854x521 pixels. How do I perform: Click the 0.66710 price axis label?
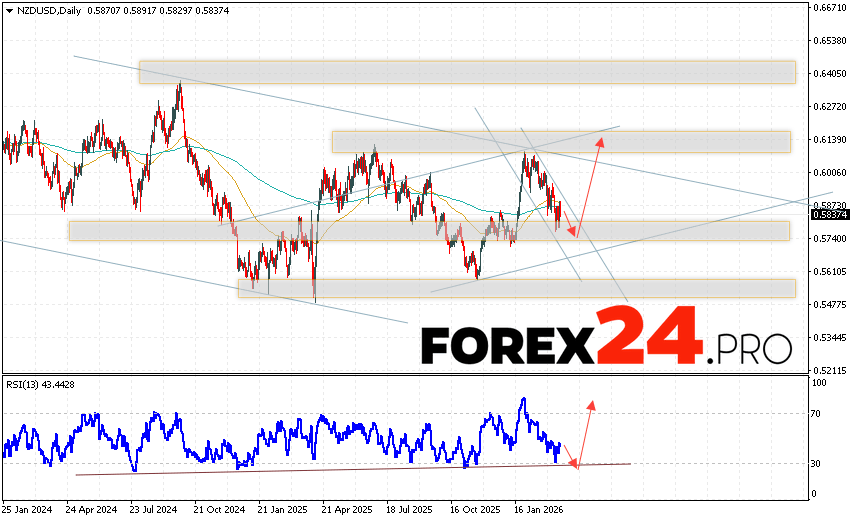(829, 7)
